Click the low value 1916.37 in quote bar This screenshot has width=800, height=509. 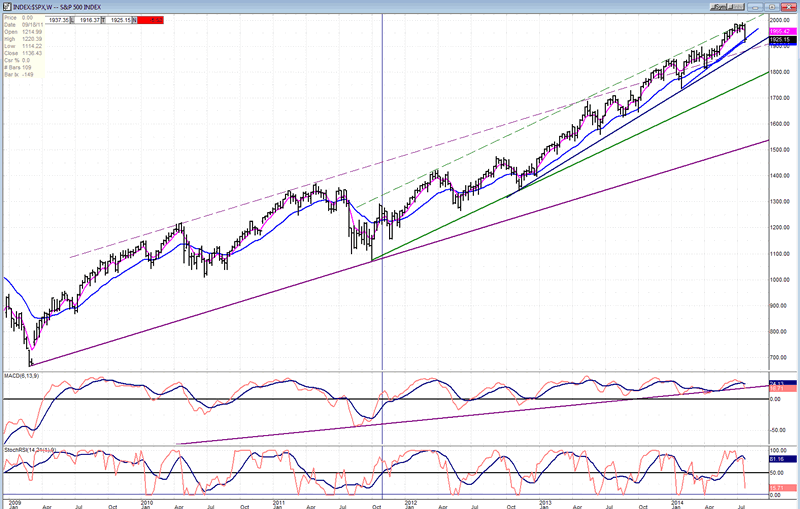point(89,20)
